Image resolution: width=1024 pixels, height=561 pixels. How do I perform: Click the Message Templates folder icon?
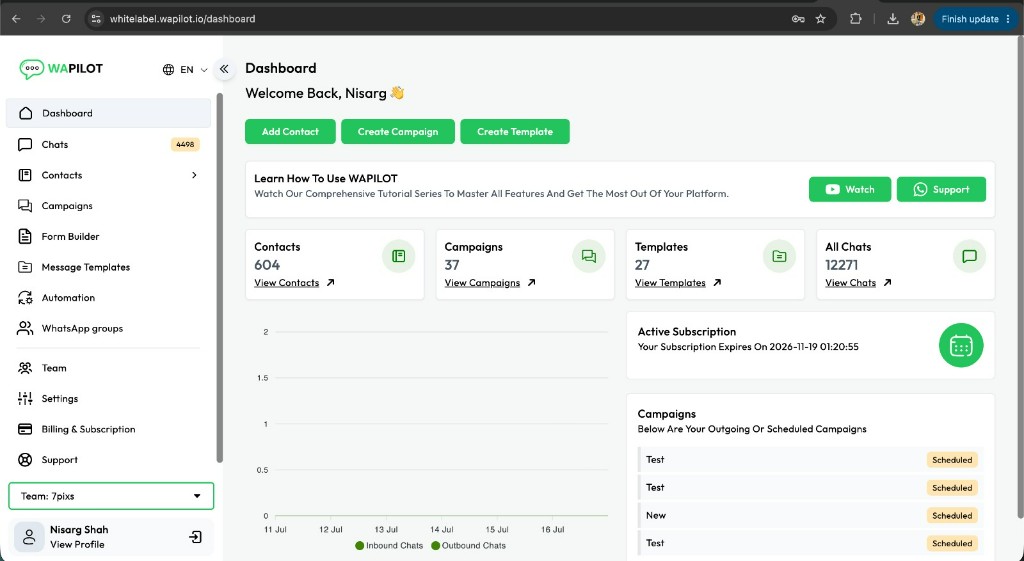25,267
